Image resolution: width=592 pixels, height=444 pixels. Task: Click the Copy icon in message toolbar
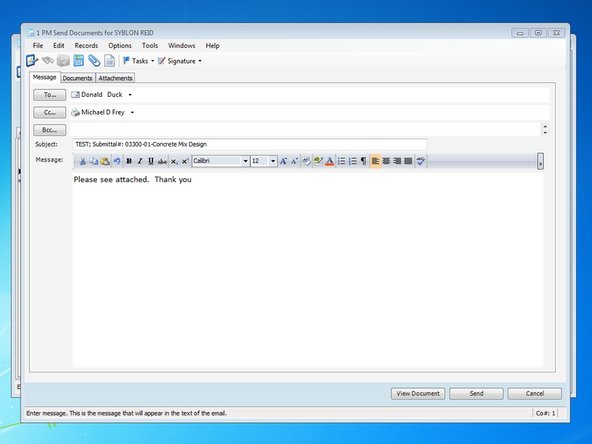[94, 161]
